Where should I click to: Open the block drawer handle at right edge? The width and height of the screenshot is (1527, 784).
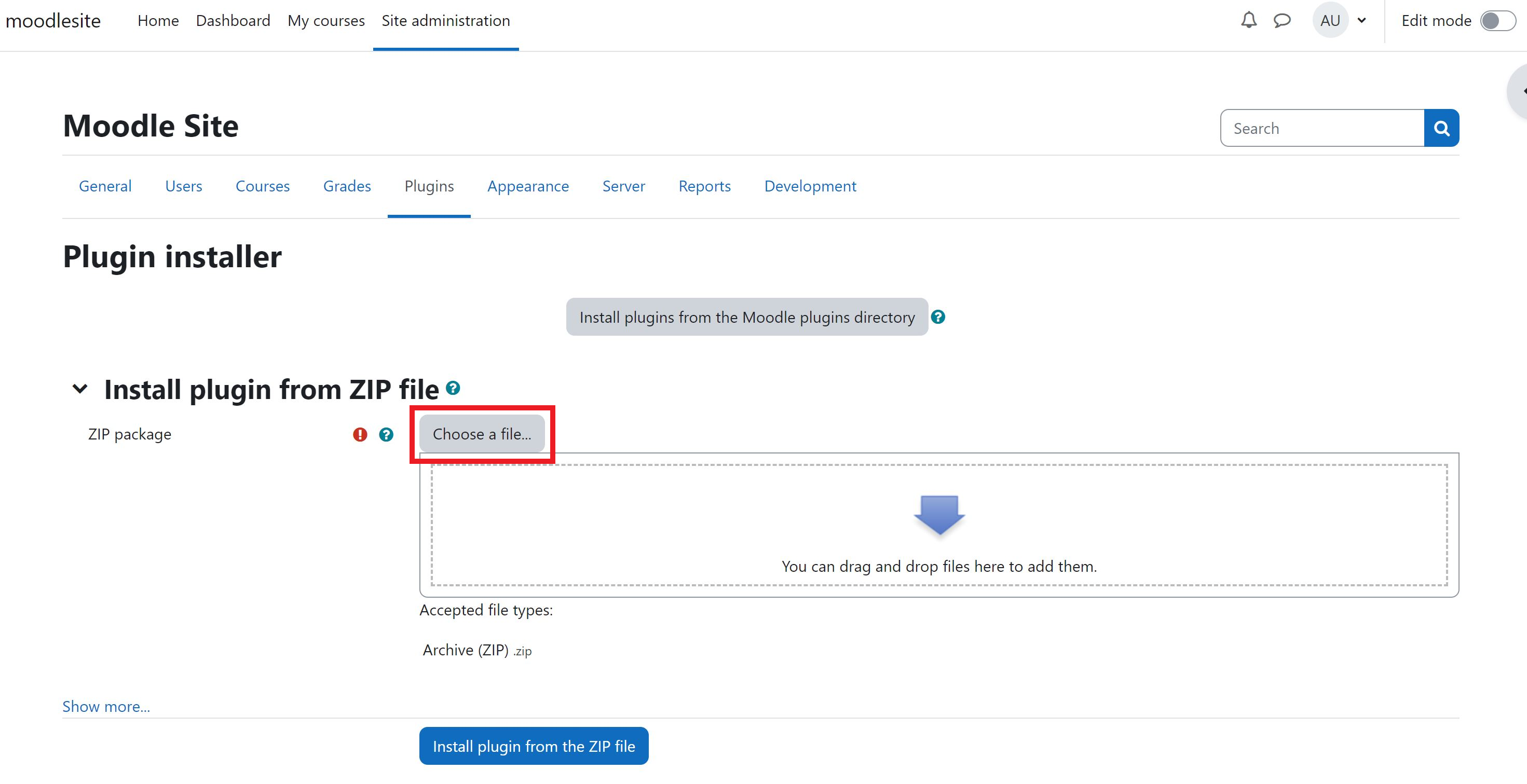point(1518,91)
